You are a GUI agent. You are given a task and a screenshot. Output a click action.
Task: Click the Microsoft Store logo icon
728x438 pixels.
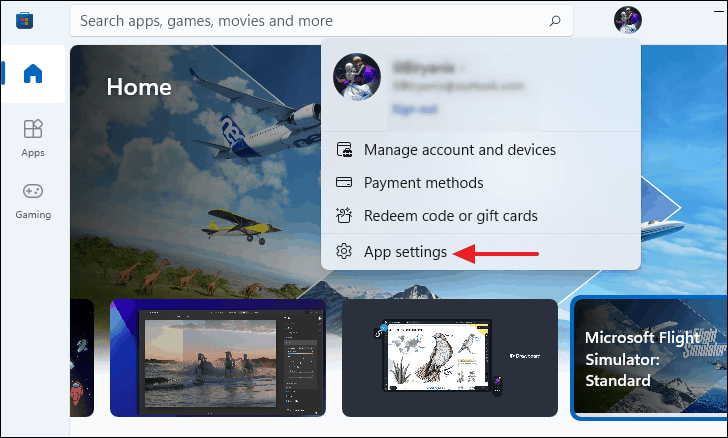(24, 20)
